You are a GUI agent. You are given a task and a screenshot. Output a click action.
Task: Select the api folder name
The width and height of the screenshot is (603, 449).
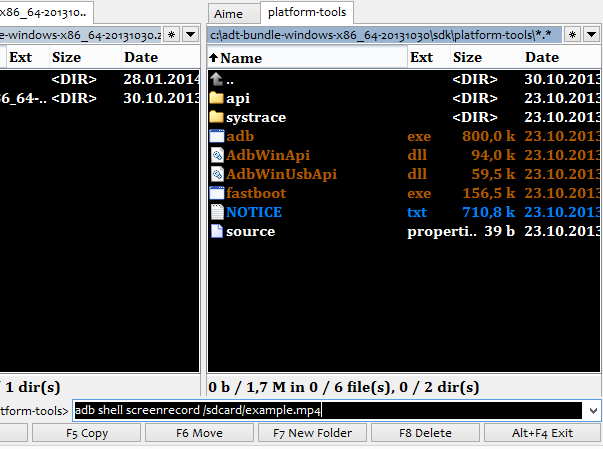point(238,99)
